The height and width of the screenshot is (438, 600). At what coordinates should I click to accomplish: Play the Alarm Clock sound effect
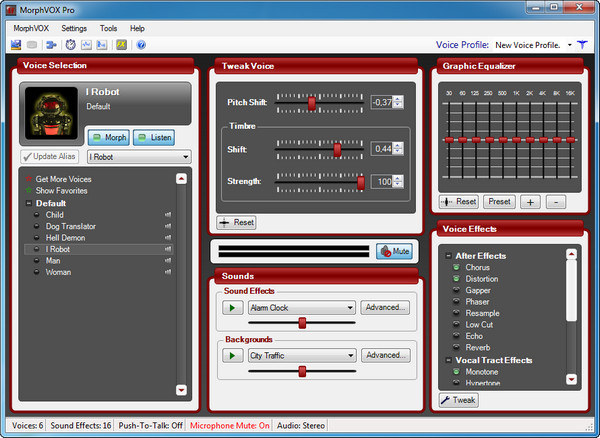pos(232,308)
